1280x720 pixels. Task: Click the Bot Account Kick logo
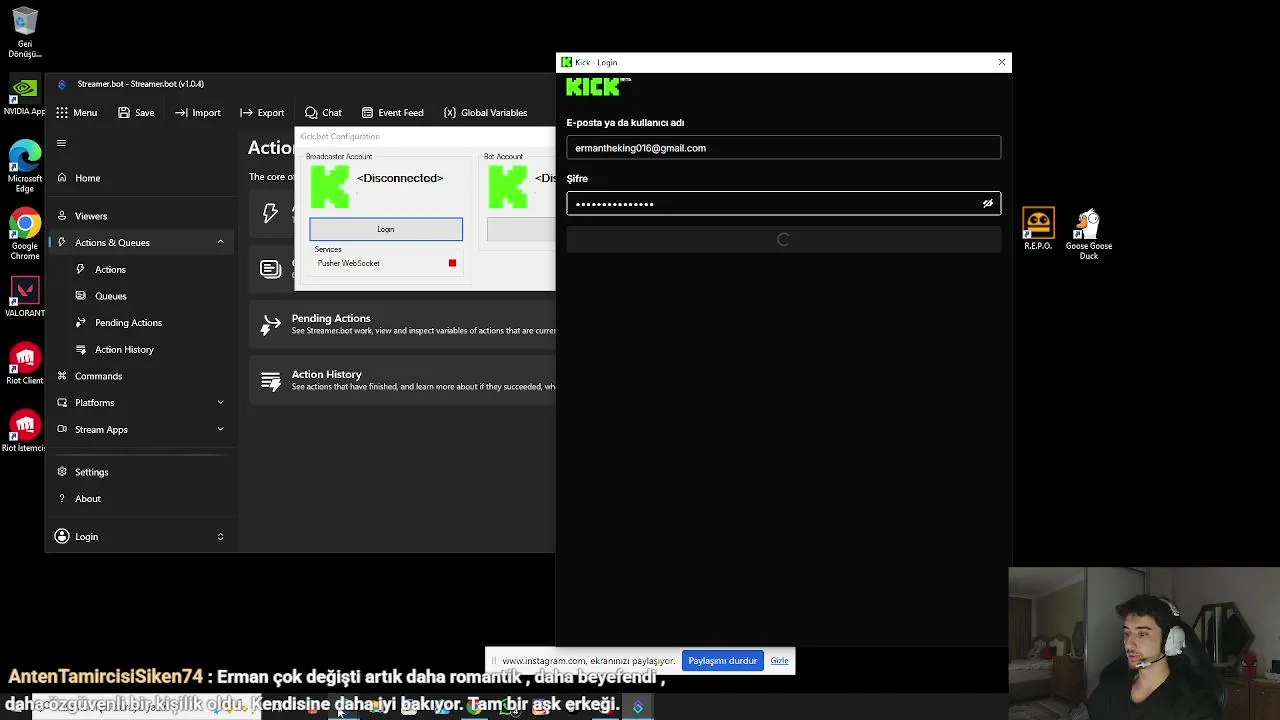tap(507, 186)
